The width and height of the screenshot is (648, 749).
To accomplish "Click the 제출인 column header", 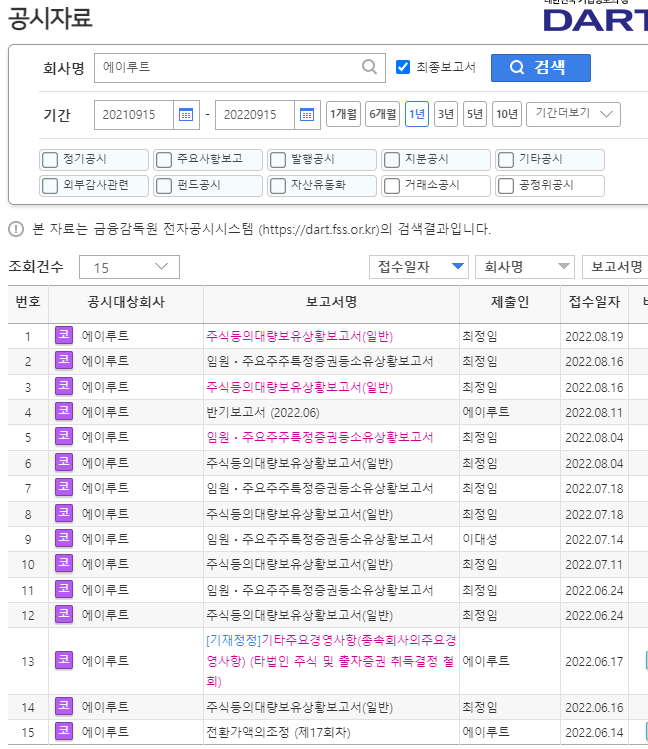I will tap(510, 302).
